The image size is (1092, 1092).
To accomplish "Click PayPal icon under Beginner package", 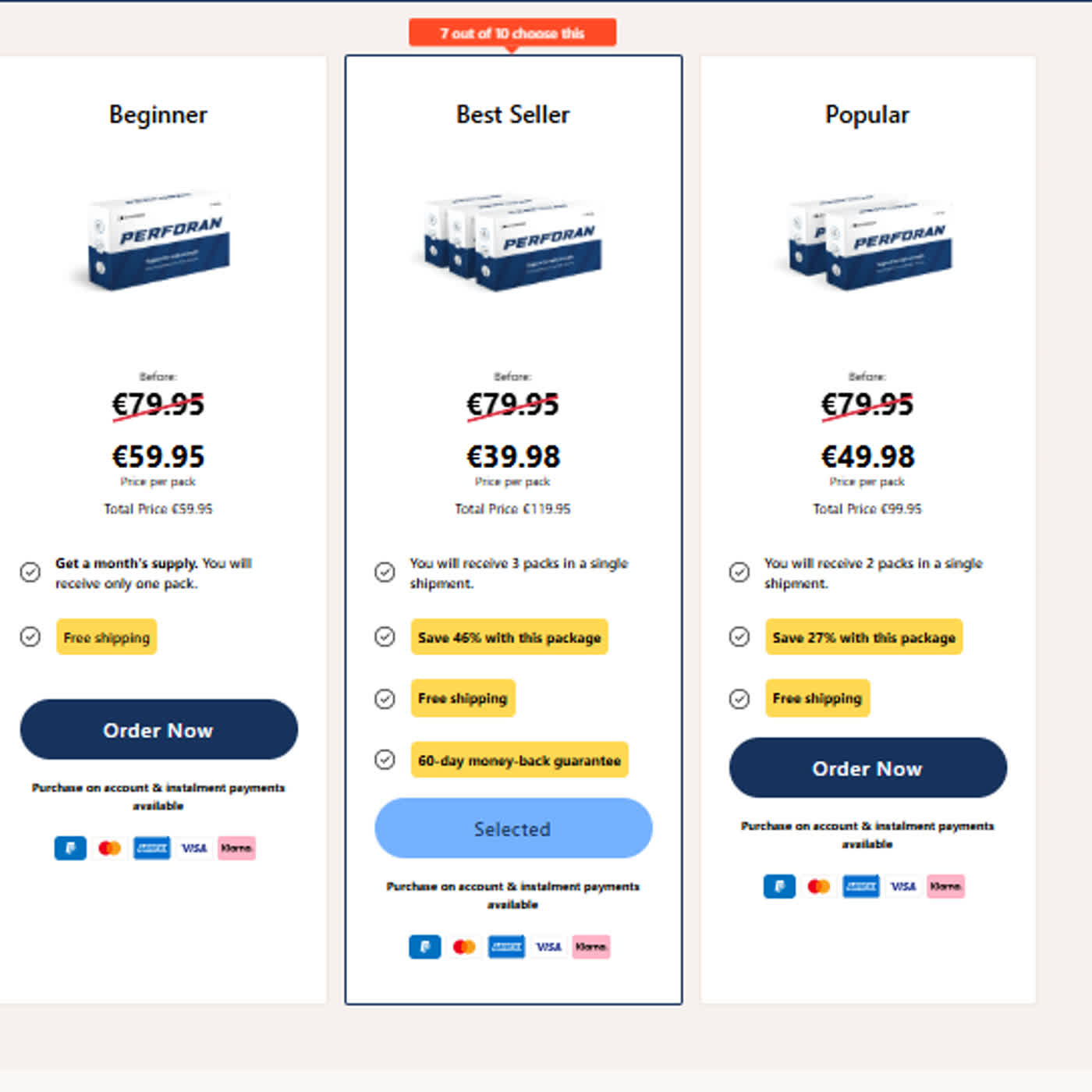I will [x=70, y=848].
